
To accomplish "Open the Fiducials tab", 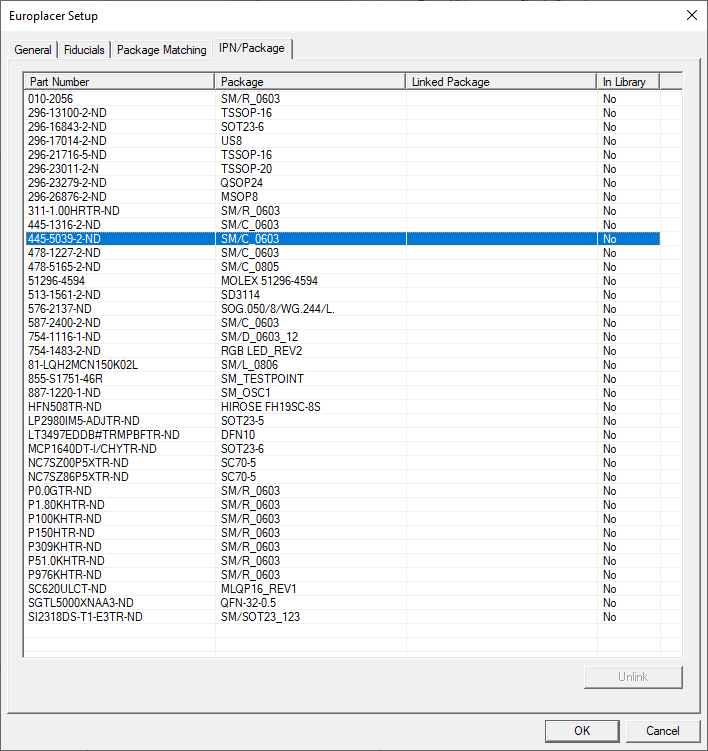I will [x=84, y=50].
